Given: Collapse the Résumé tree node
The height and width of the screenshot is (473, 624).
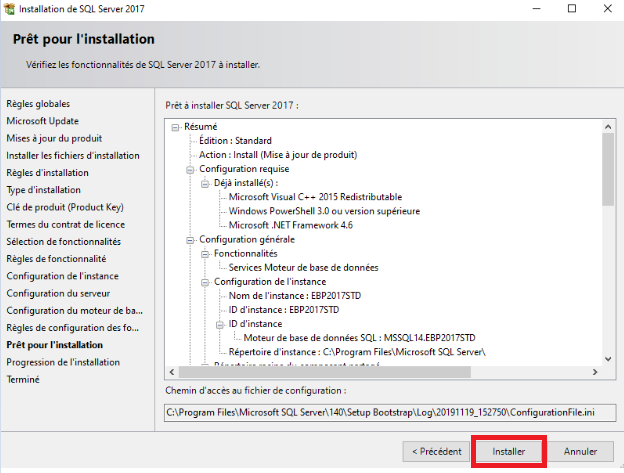Looking at the screenshot, I should (175, 127).
